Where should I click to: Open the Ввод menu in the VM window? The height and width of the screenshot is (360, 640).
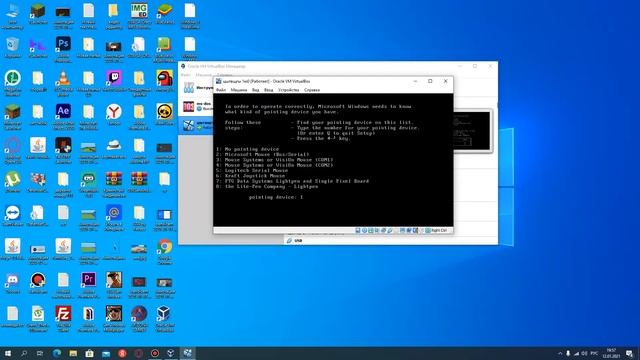(x=268, y=90)
